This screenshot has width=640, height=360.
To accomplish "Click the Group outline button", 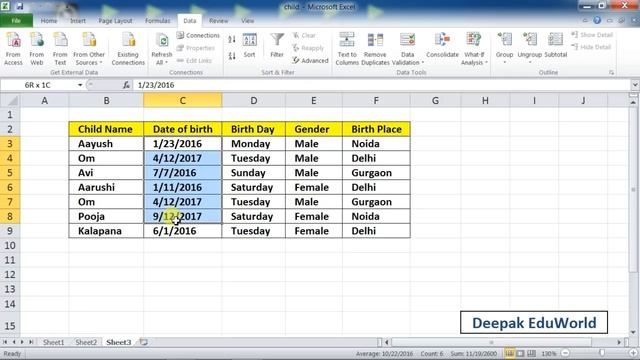I will click(504, 48).
